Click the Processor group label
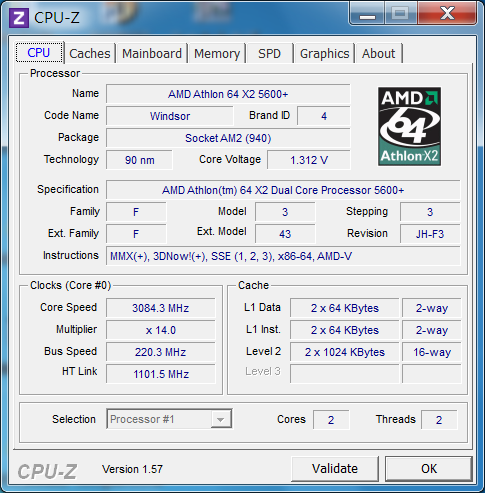This screenshot has width=487, height=497. pyautogui.click(x=55, y=73)
